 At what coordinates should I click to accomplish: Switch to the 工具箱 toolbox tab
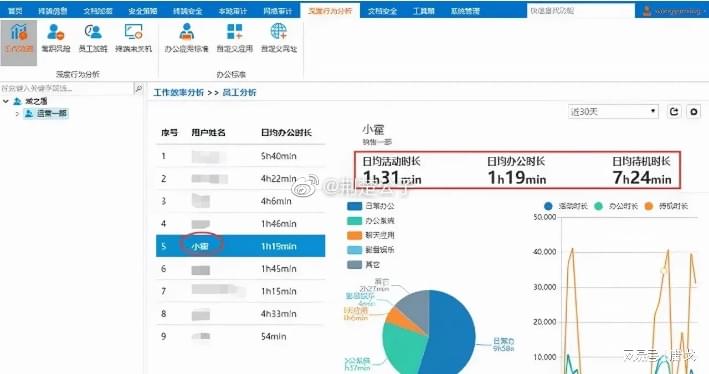pyautogui.click(x=424, y=11)
